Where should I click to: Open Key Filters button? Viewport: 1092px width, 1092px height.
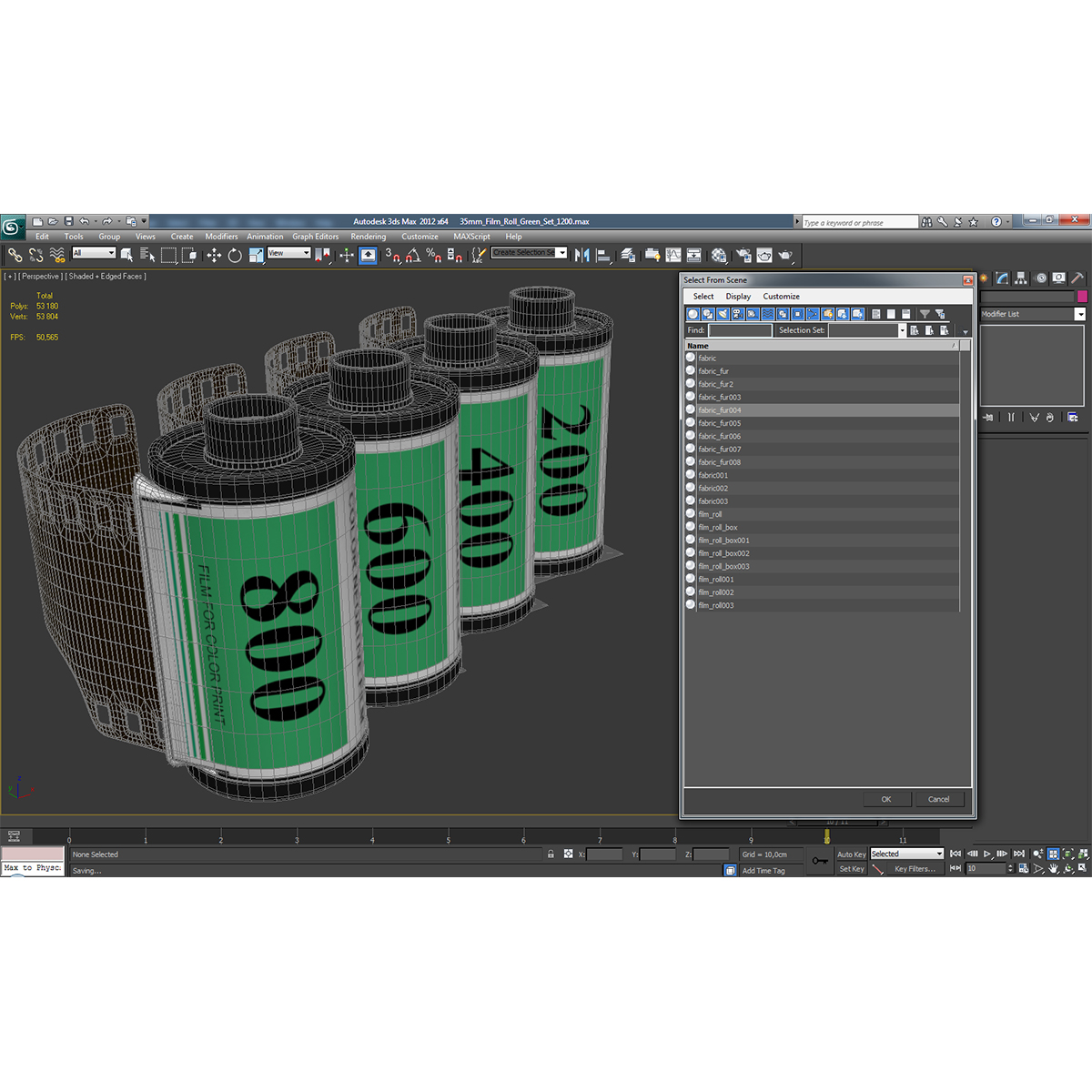point(915,869)
